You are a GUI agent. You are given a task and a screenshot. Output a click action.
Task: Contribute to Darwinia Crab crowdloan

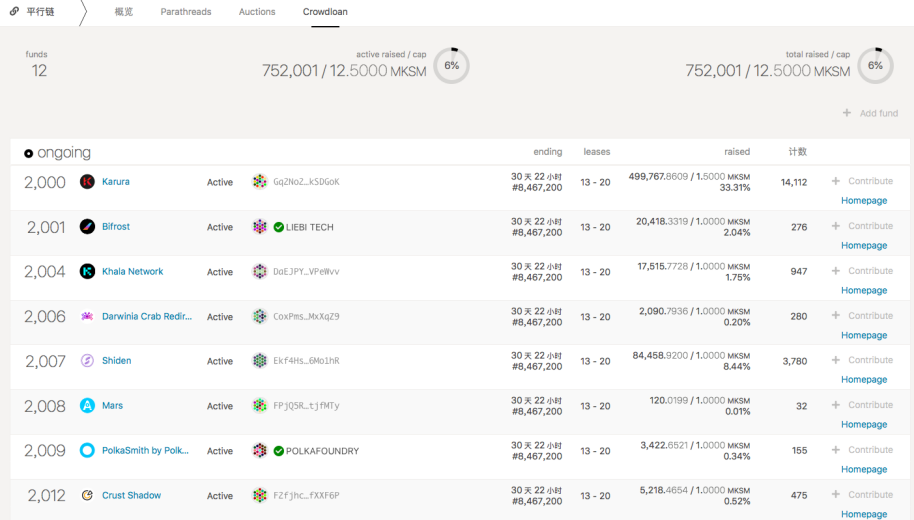(863, 315)
